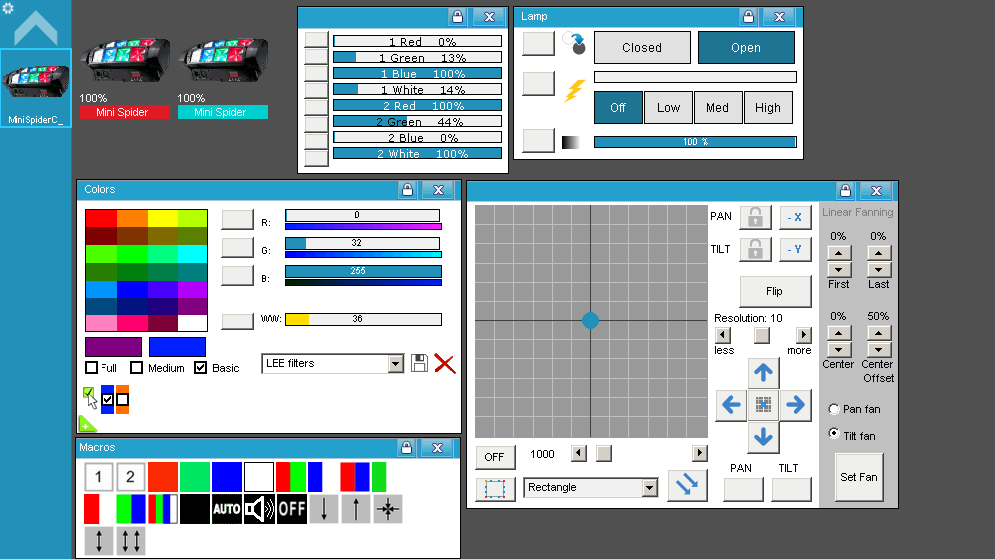Set the lamp shutter to Closed

(x=642, y=48)
